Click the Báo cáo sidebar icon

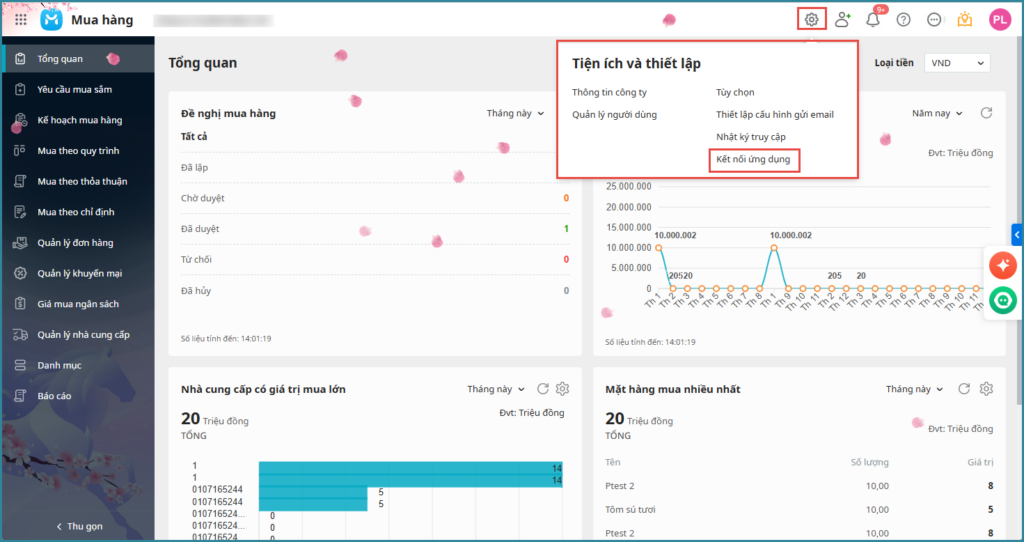[20, 396]
